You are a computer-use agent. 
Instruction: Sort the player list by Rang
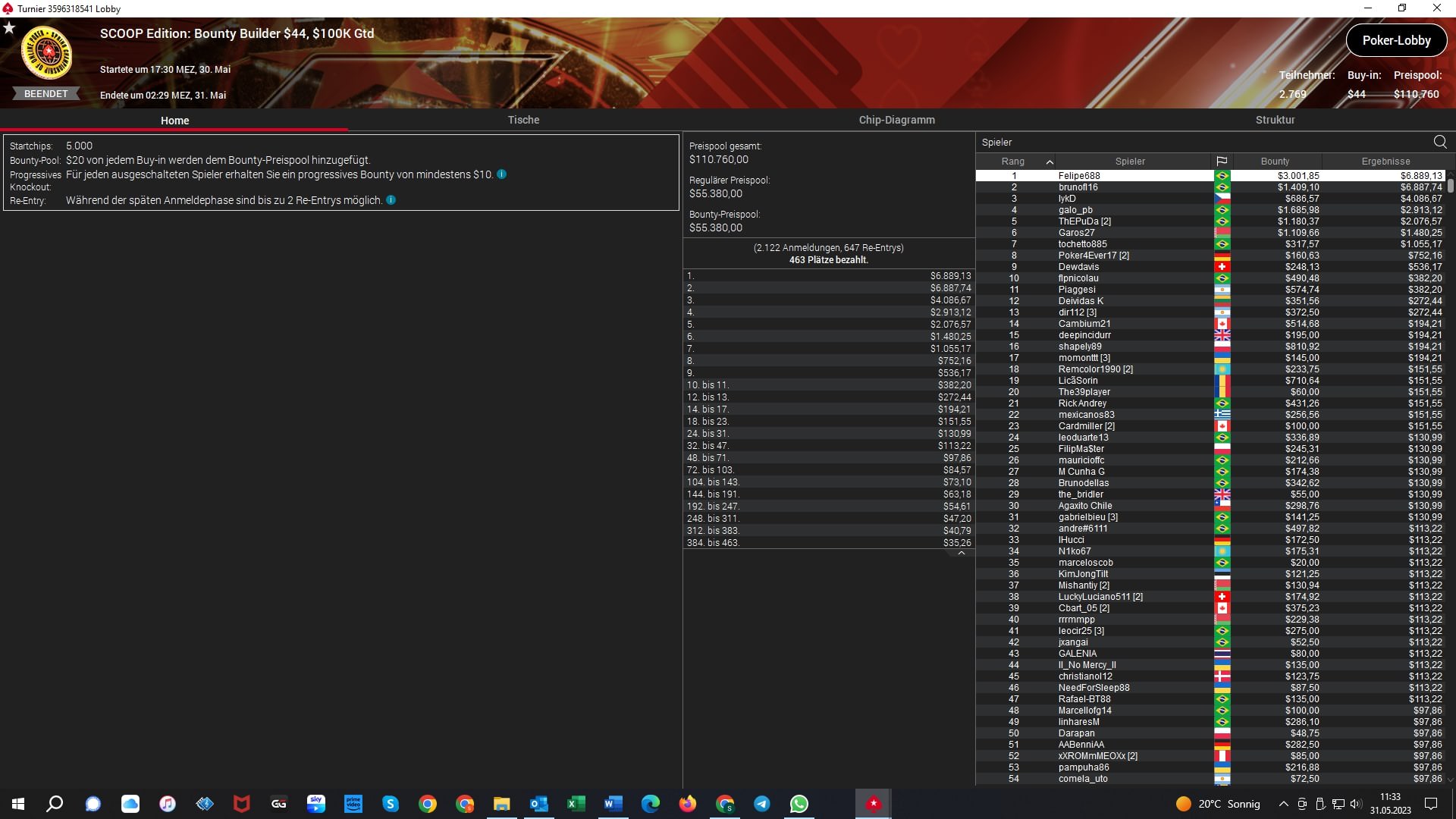click(1015, 162)
